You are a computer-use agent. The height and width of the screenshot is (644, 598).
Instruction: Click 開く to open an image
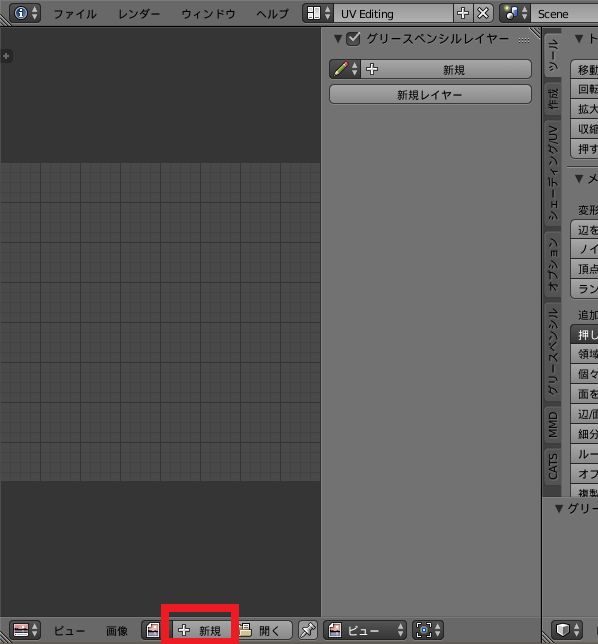[263, 630]
